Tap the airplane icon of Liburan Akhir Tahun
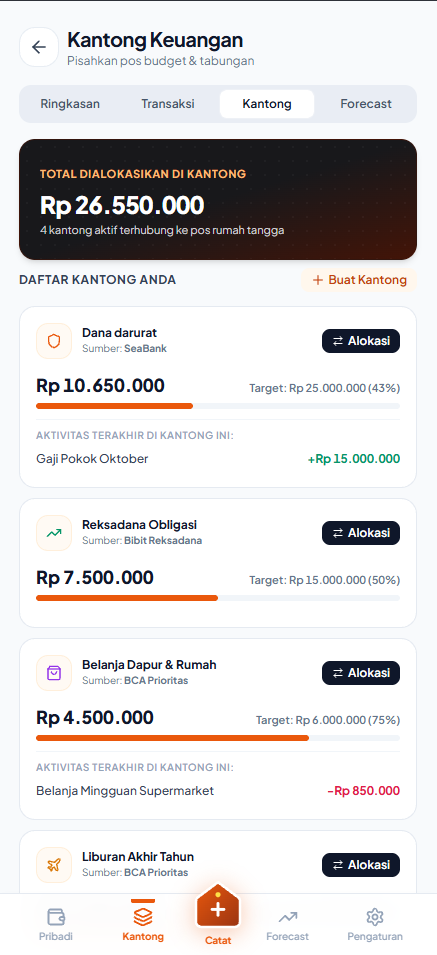437x955 pixels. pyautogui.click(x=54, y=865)
